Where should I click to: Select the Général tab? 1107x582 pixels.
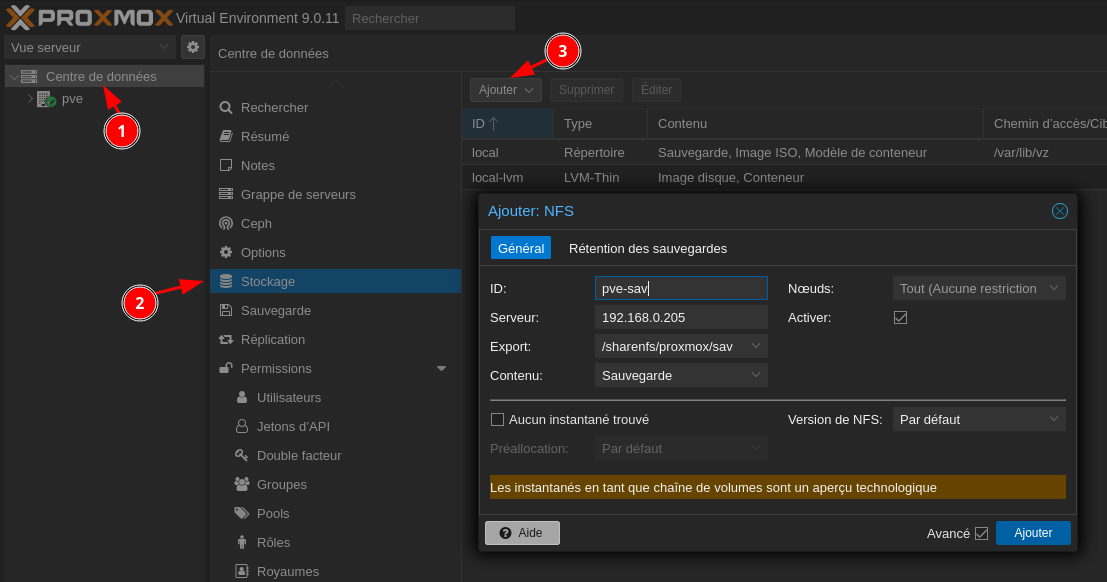(x=520, y=248)
